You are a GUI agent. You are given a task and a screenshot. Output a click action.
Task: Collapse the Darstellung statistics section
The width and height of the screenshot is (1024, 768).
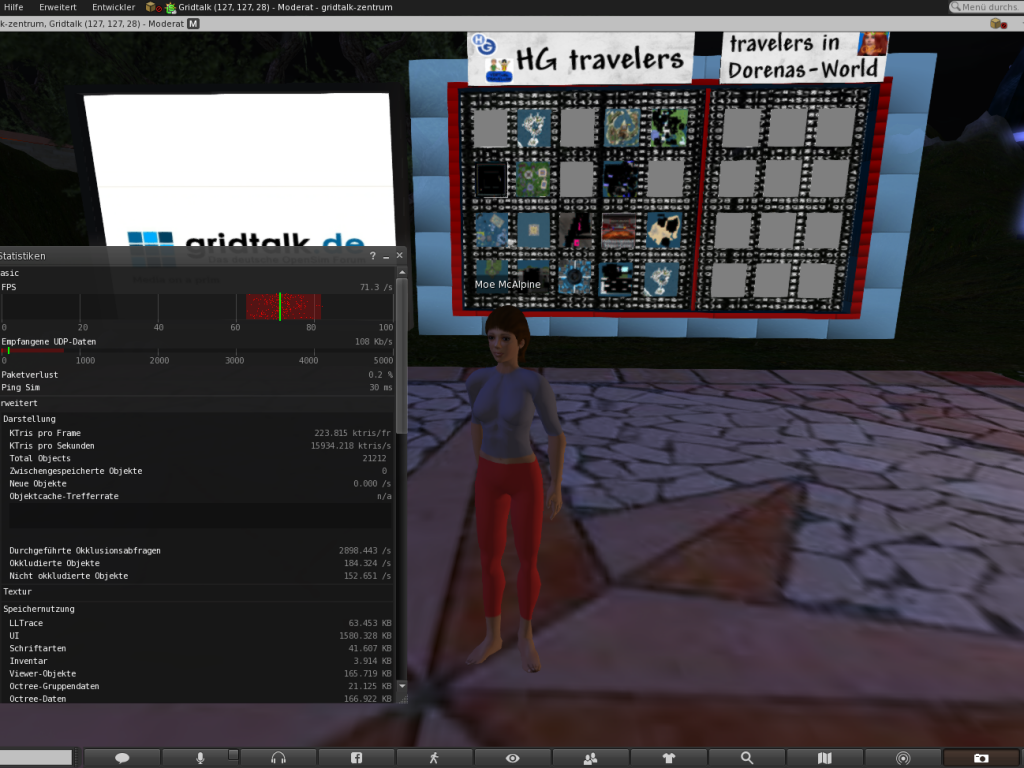[29, 419]
